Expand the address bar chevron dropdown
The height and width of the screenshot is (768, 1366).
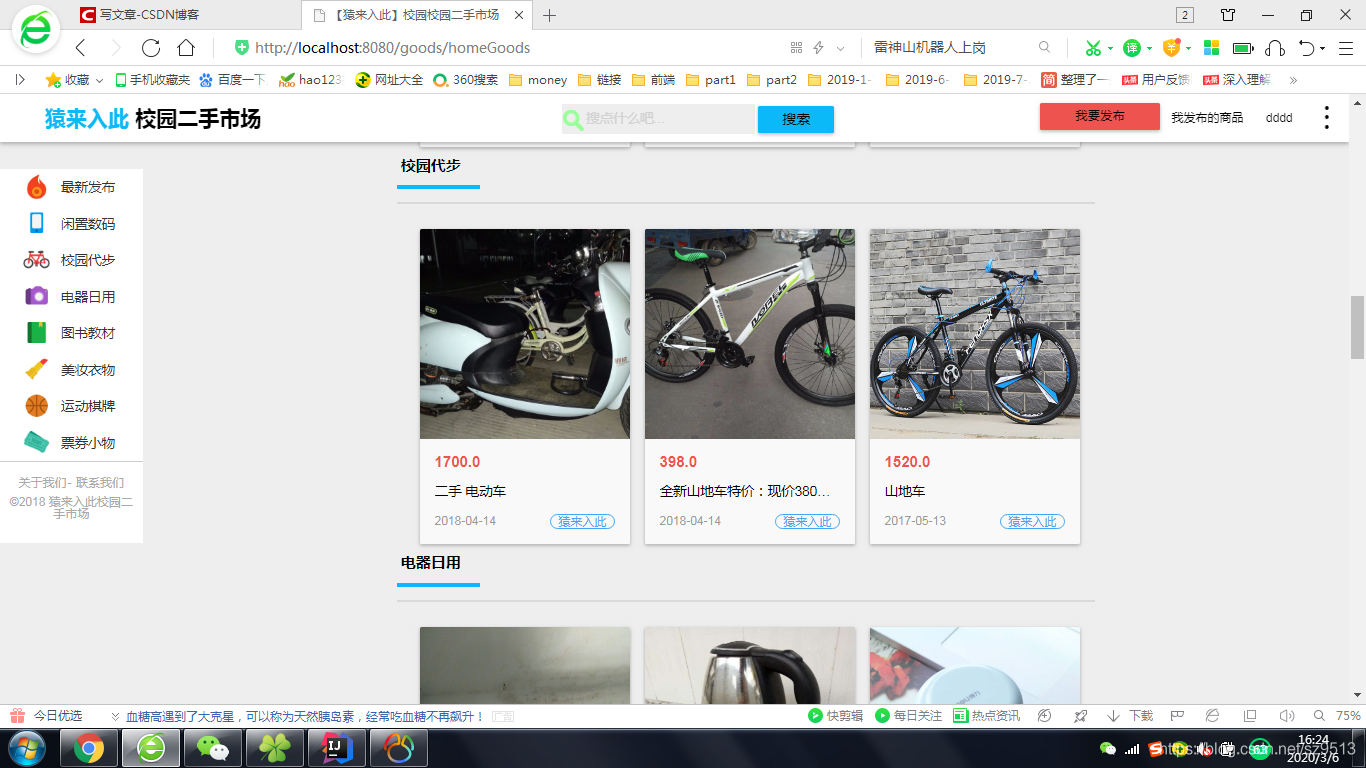(x=840, y=48)
